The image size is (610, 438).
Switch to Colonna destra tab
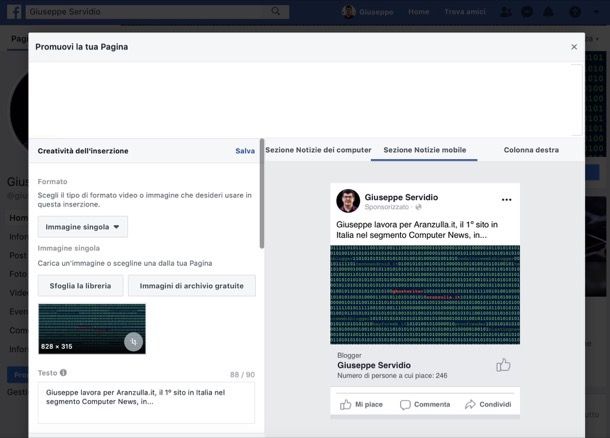click(531, 150)
